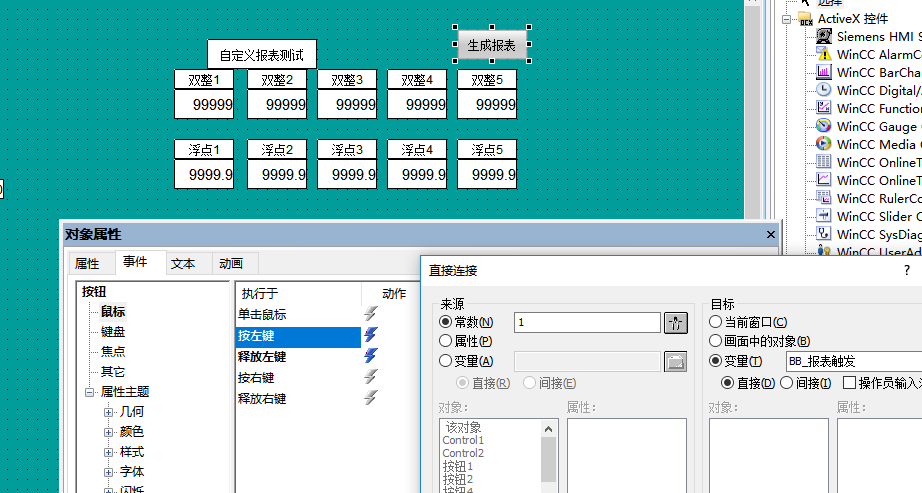
Task: Switch to the 属性 tab
Action: 88,264
